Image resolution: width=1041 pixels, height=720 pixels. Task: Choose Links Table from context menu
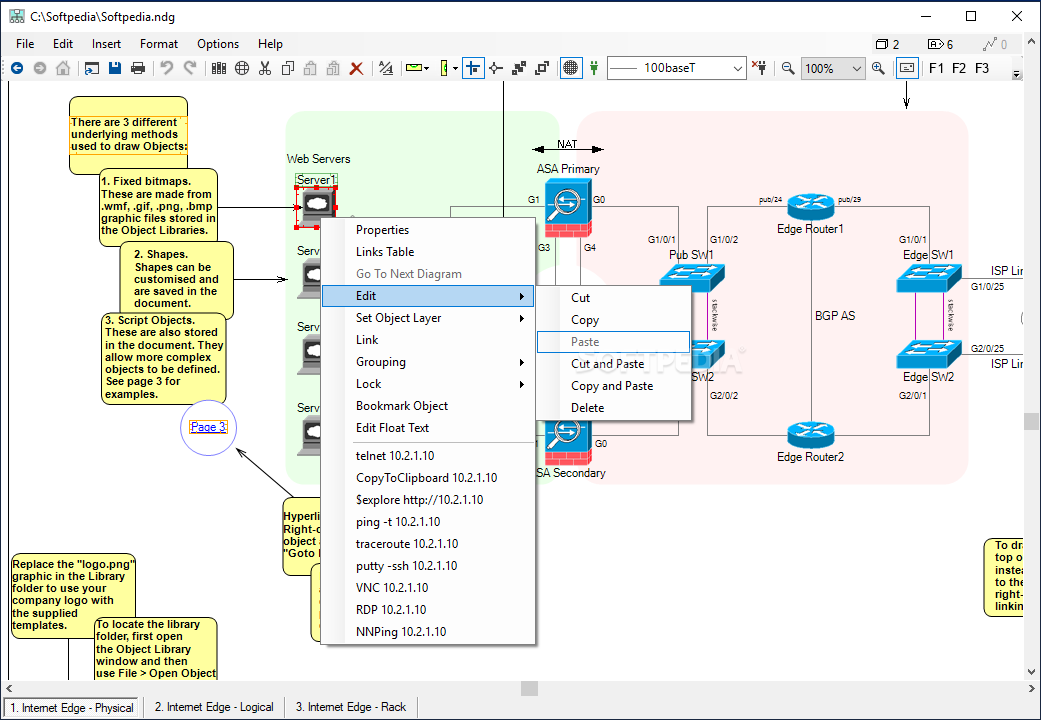[428, 252]
